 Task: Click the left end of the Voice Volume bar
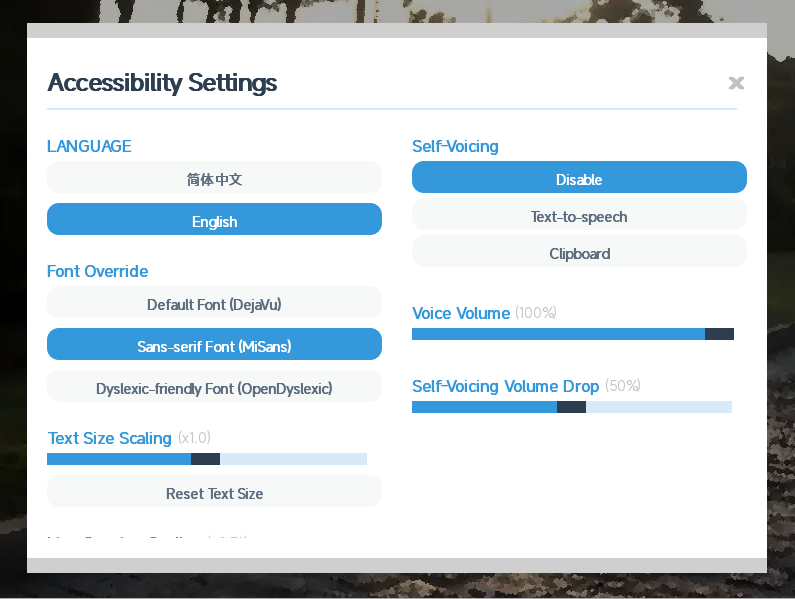[x=417, y=334]
